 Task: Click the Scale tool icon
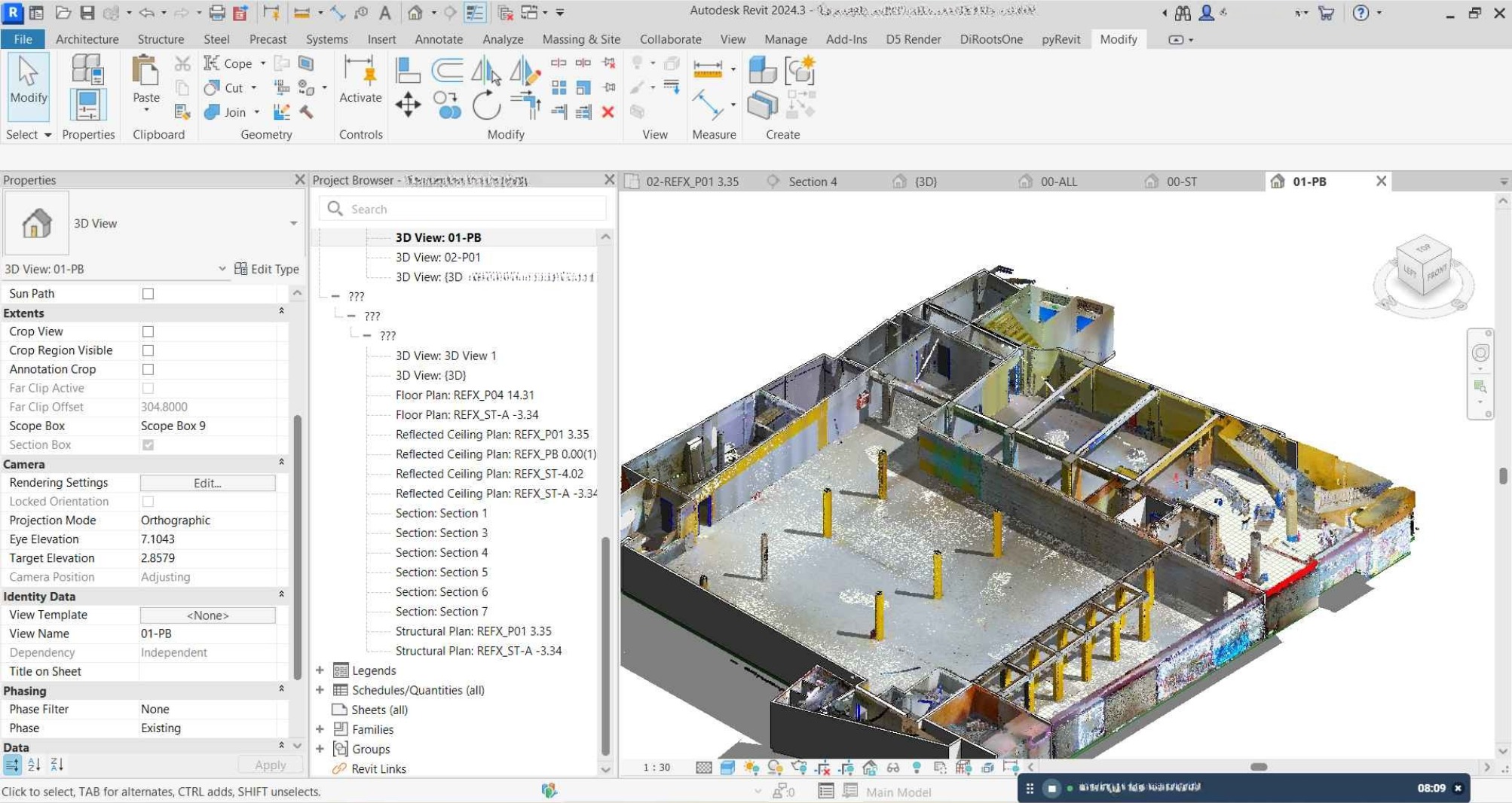point(583,87)
